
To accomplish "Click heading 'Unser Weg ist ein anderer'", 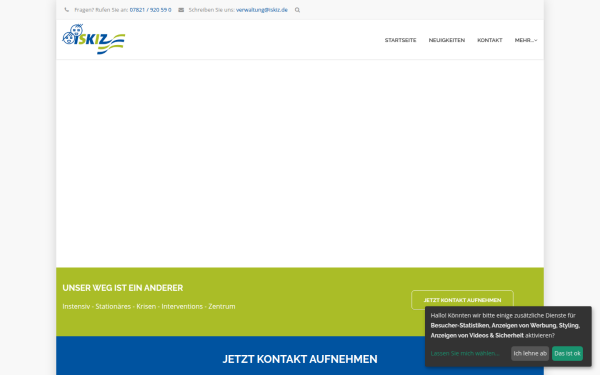I will point(123,288).
